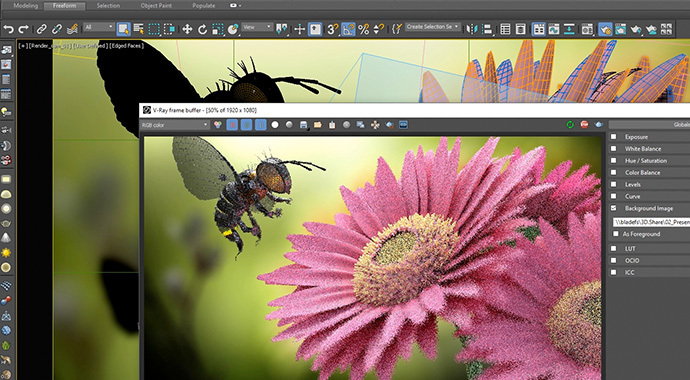This screenshot has height=380, width=690.
Task: Enable the Curve checkbox
Action: (x=613, y=196)
